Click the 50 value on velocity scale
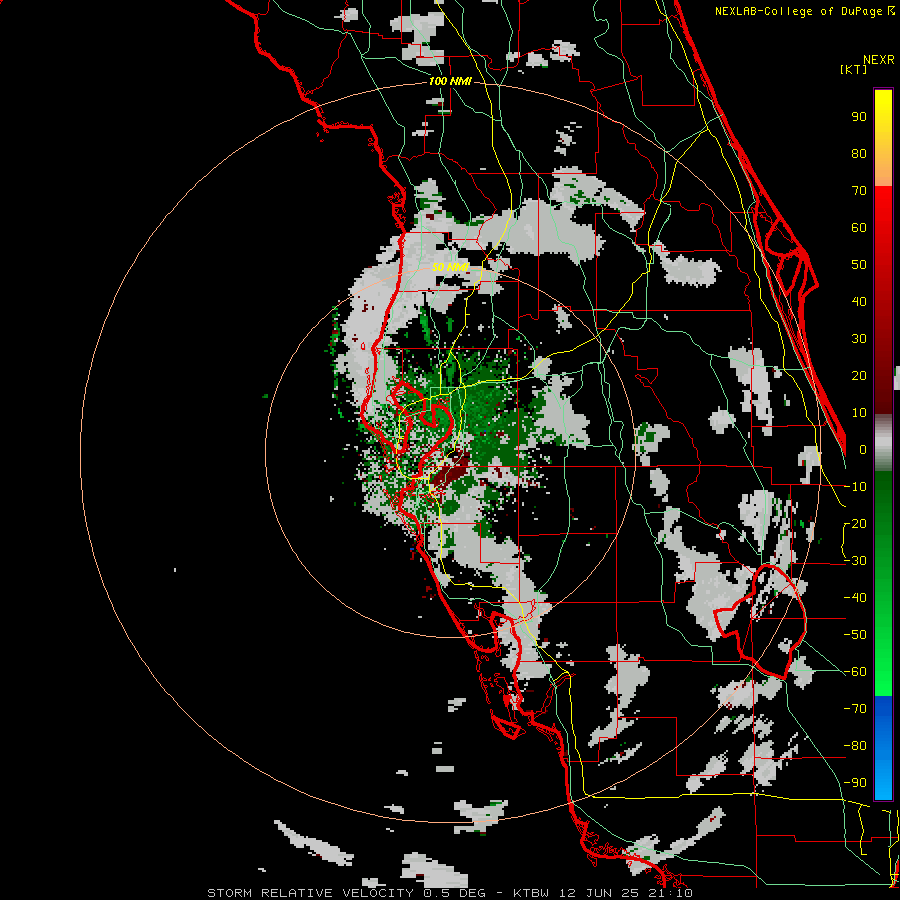The height and width of the screenshot is (900, 900). click(x=859, y=265)
